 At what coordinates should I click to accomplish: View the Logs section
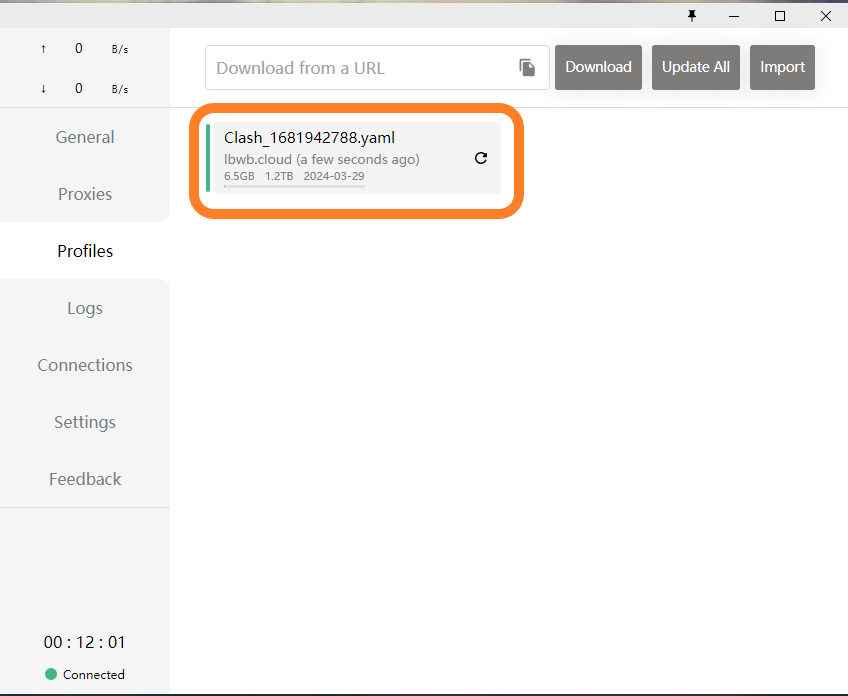[x=85, y=308]
